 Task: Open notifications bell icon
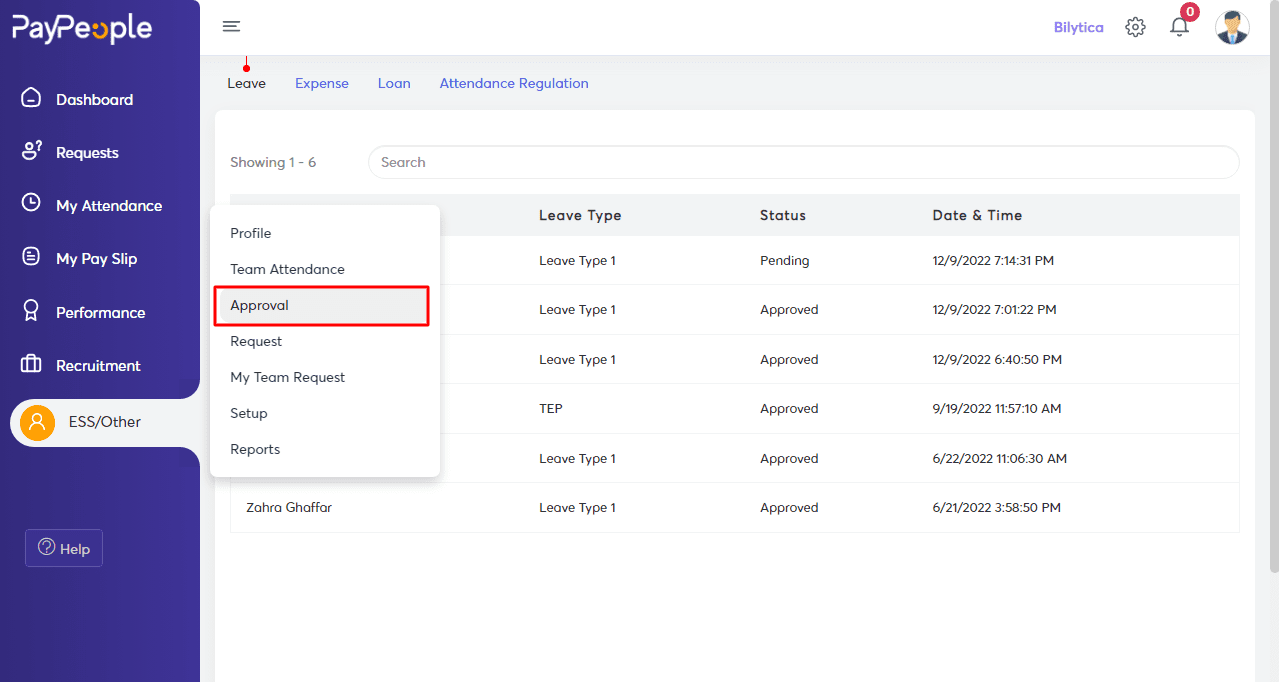pyautogui.click(x=1180, y=27)
